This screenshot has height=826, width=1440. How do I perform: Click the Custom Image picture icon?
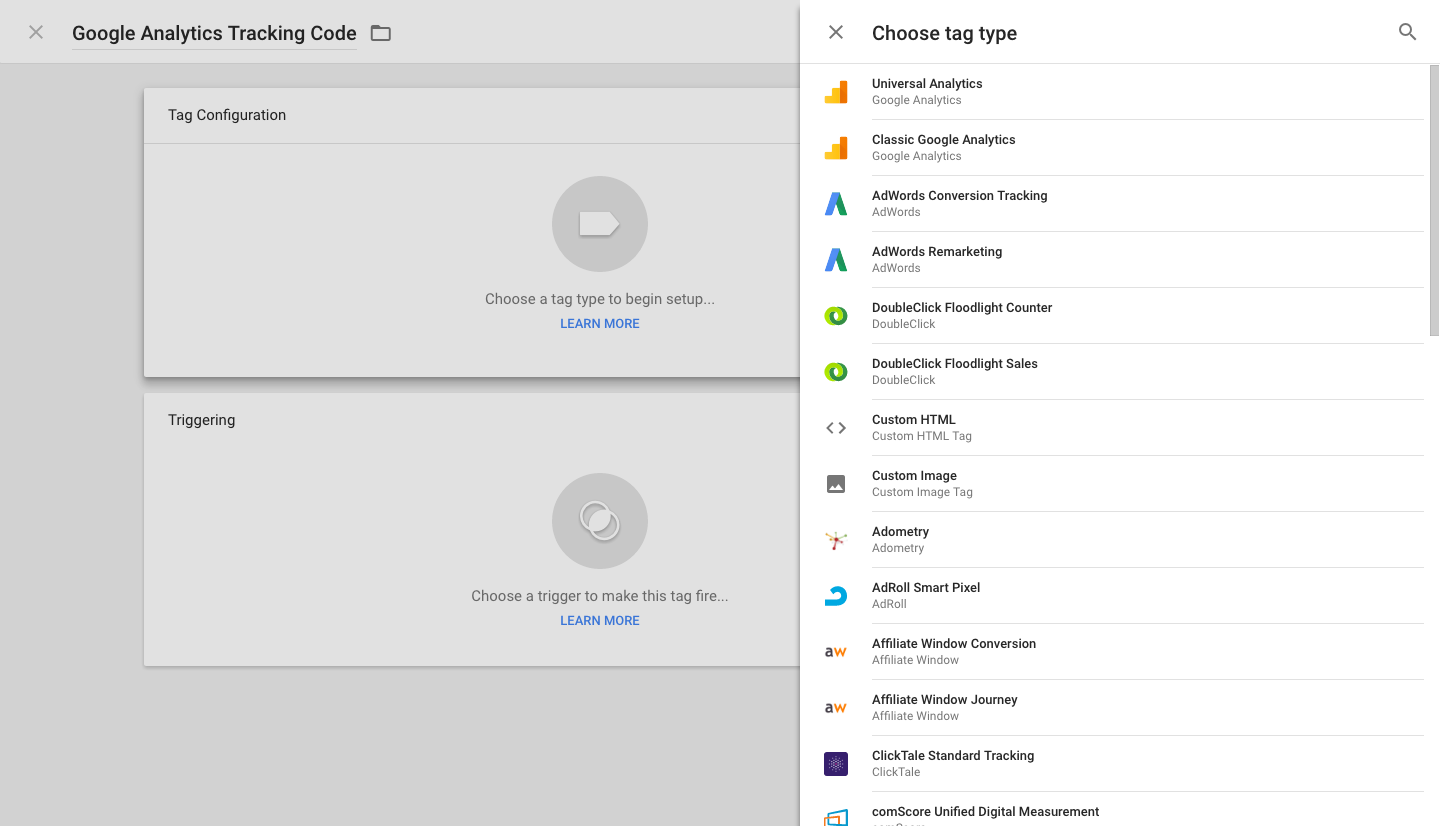(836, 484)
